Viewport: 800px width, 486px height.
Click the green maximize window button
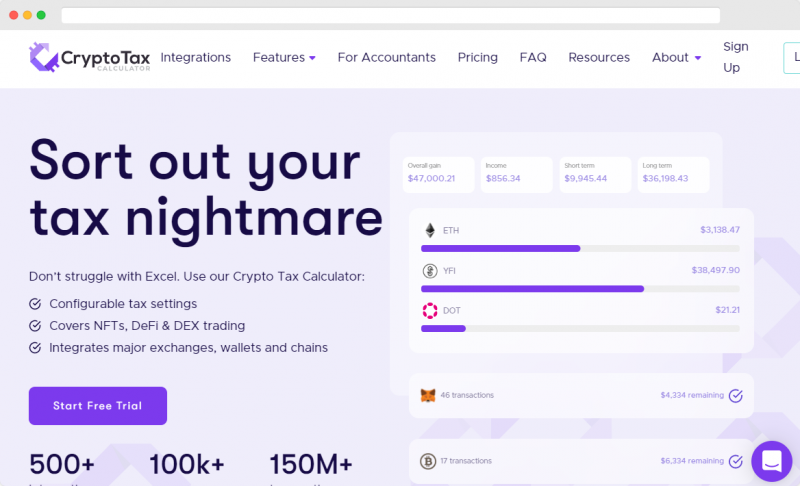(41, 15)
